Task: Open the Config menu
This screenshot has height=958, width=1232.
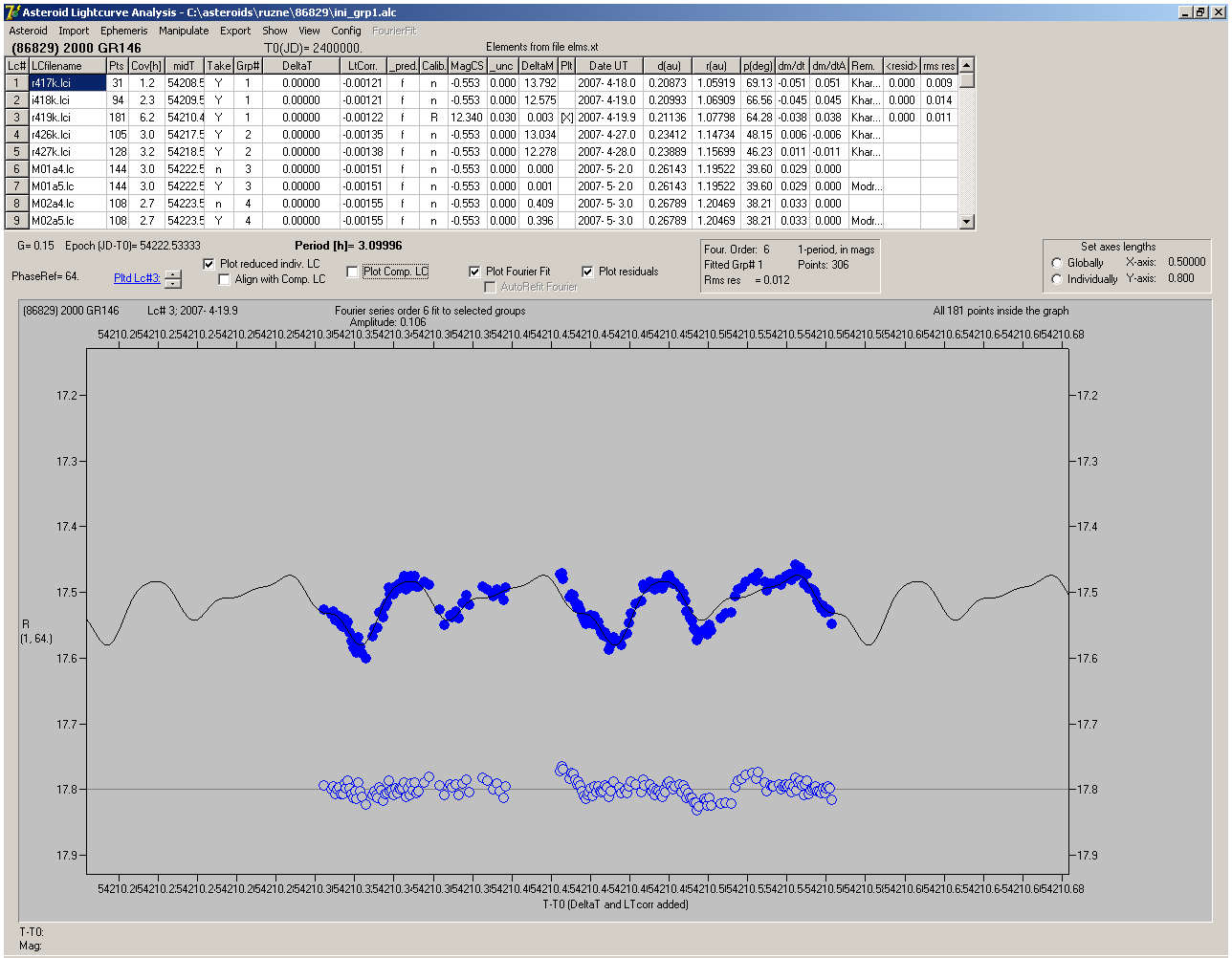Action: coord(346,31)
